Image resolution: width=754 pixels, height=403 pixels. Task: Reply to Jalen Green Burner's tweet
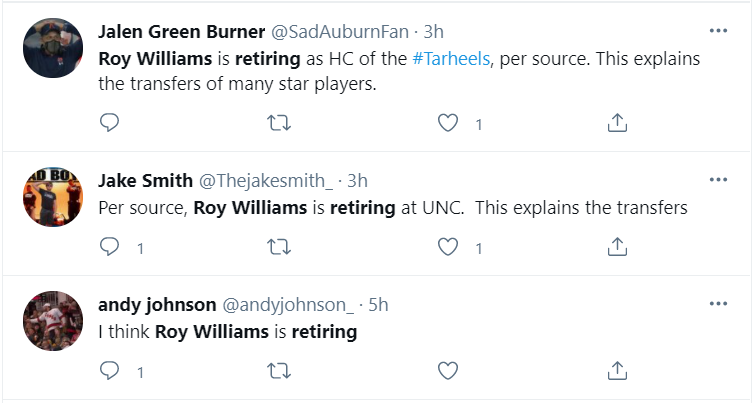pyautogui.click(x=109, y=123)
